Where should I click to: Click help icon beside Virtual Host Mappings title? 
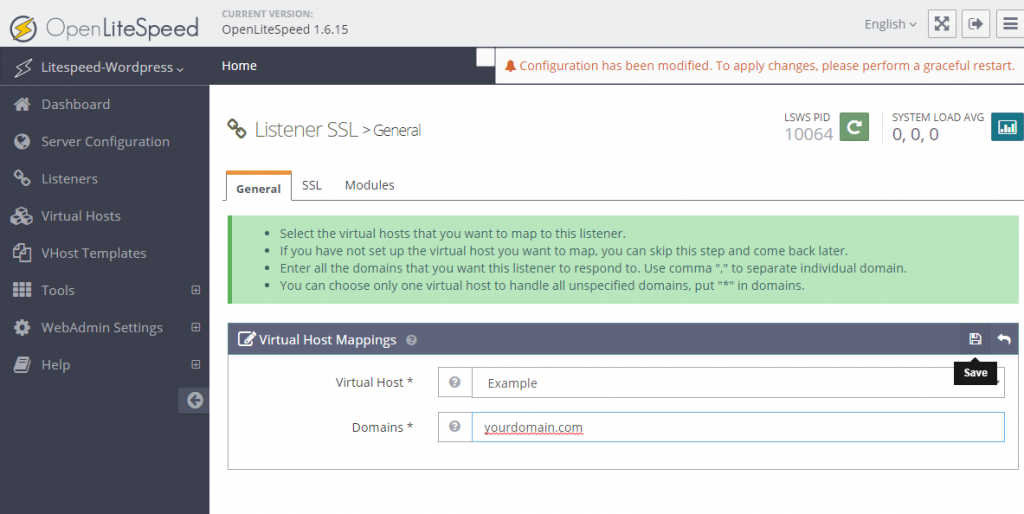click(411, 340)
